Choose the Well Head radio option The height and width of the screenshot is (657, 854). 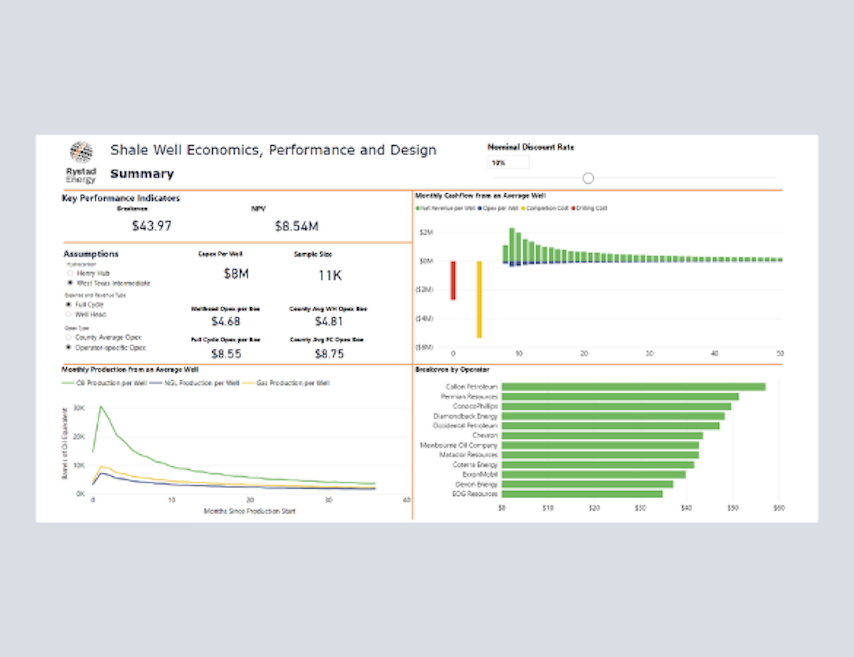click(x=69, y=314)
